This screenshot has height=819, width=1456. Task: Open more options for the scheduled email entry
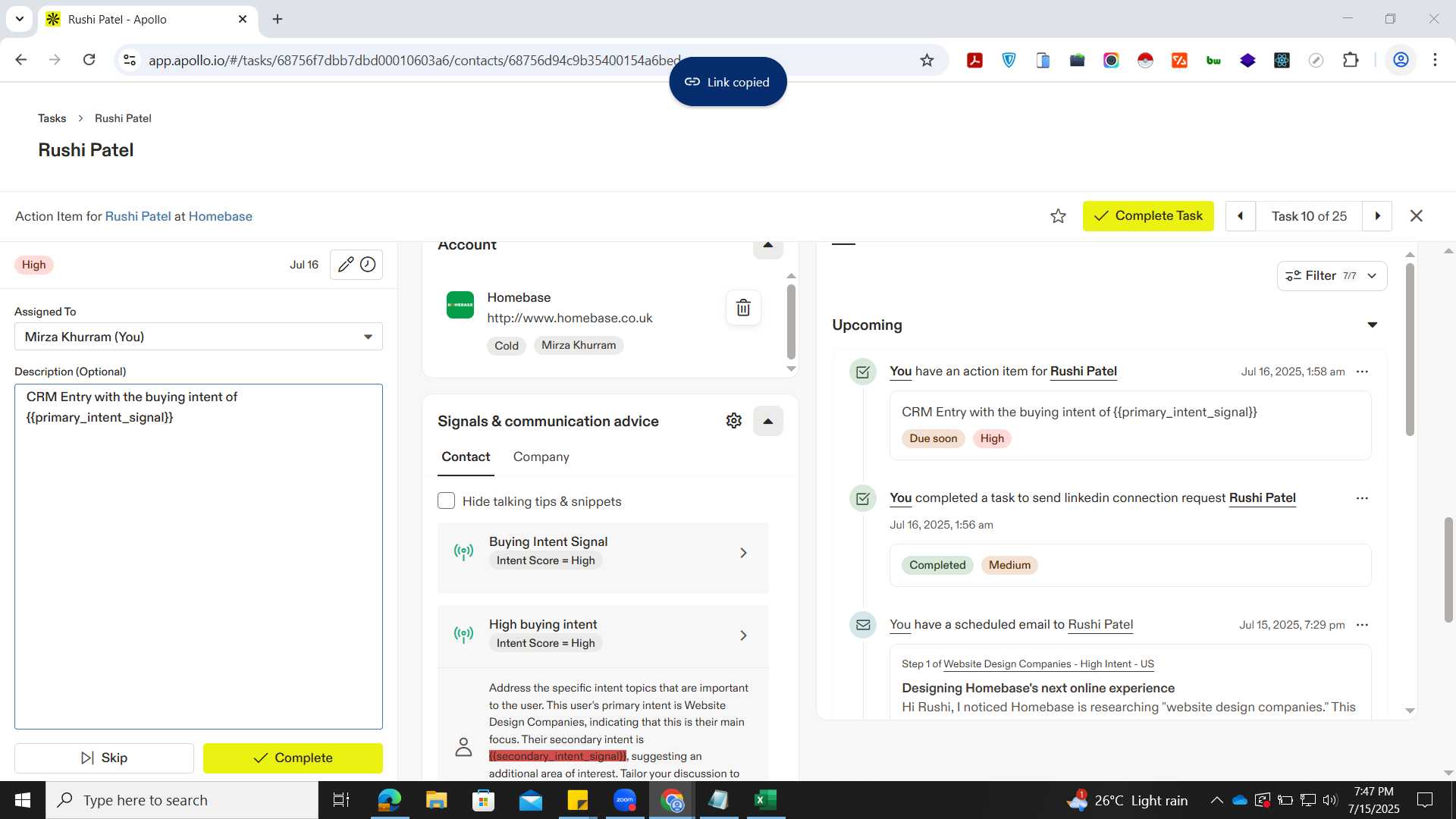click(x=1362, y=625)
